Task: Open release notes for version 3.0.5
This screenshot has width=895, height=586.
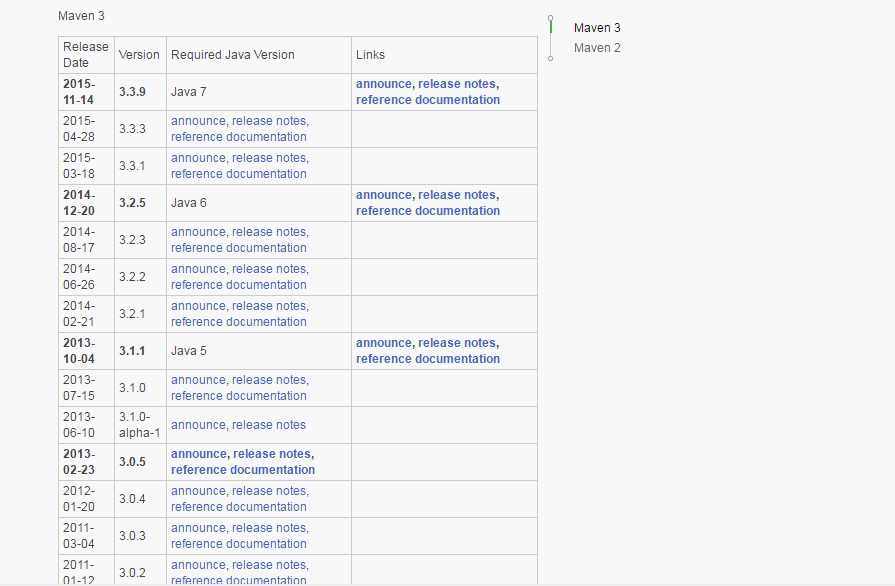Action: click(x=272, y=454)
